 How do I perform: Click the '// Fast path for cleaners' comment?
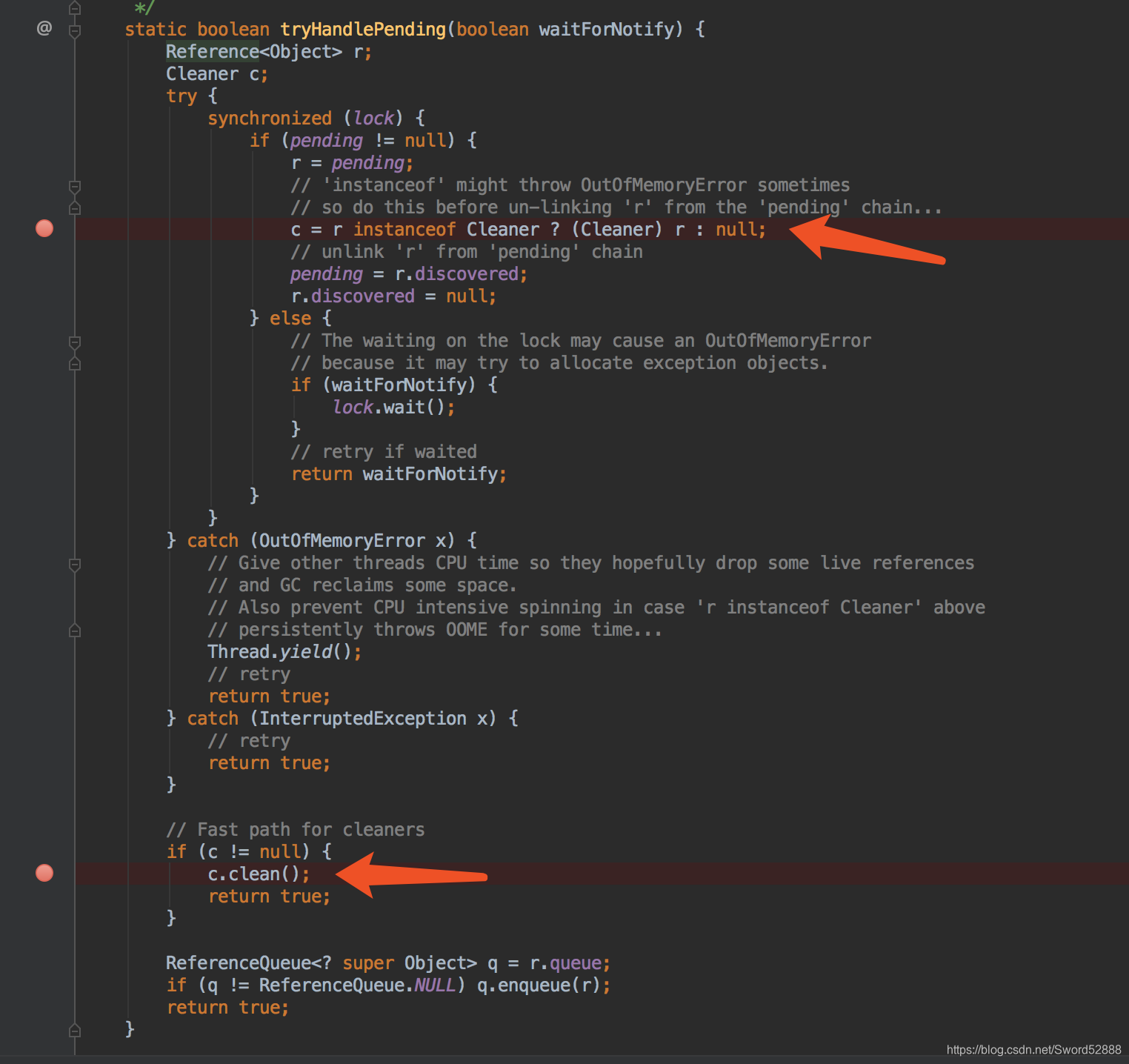pyautogui.click(x=296, y=829)
